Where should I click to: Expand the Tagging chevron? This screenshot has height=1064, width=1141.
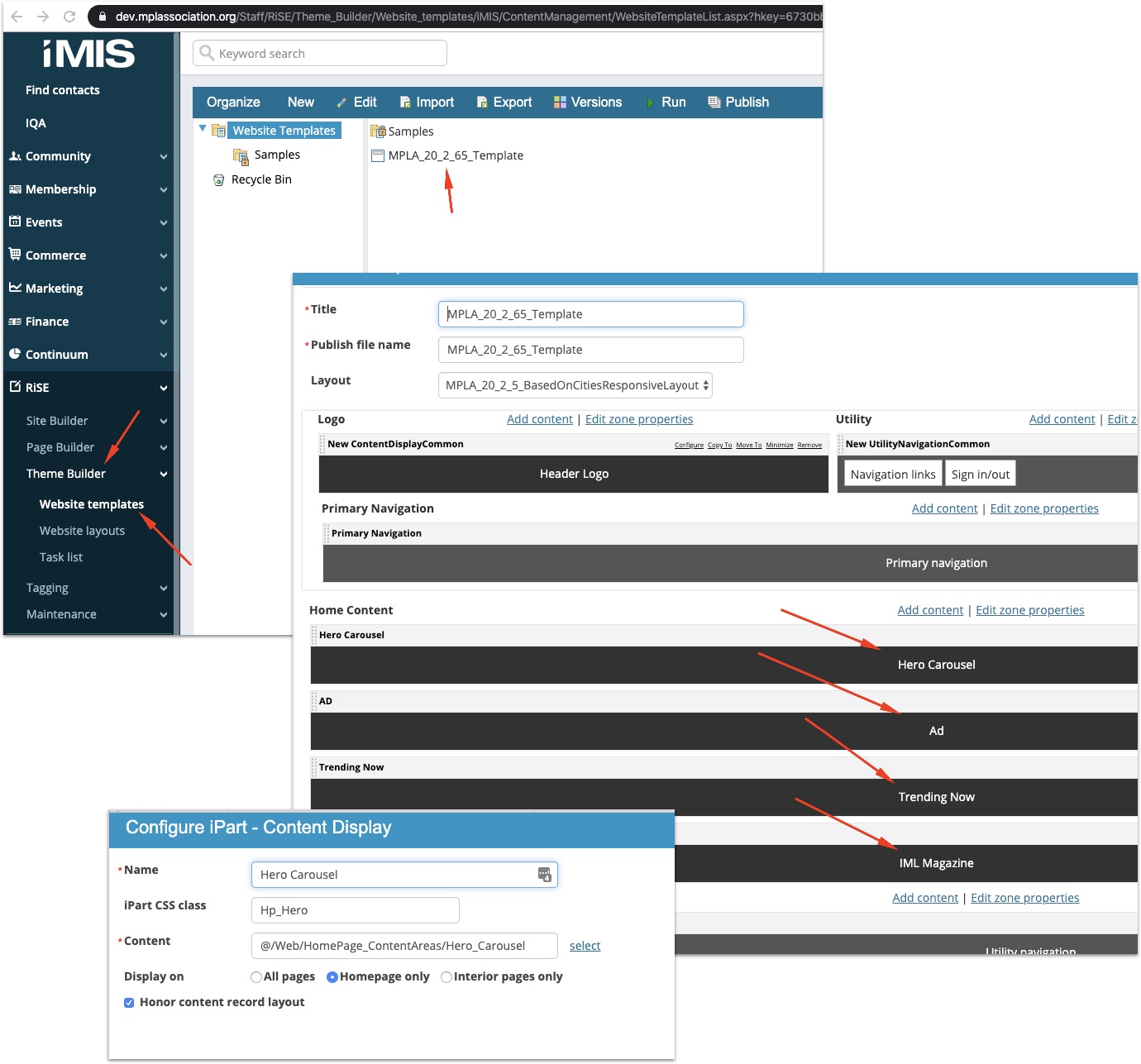[164, 588]
